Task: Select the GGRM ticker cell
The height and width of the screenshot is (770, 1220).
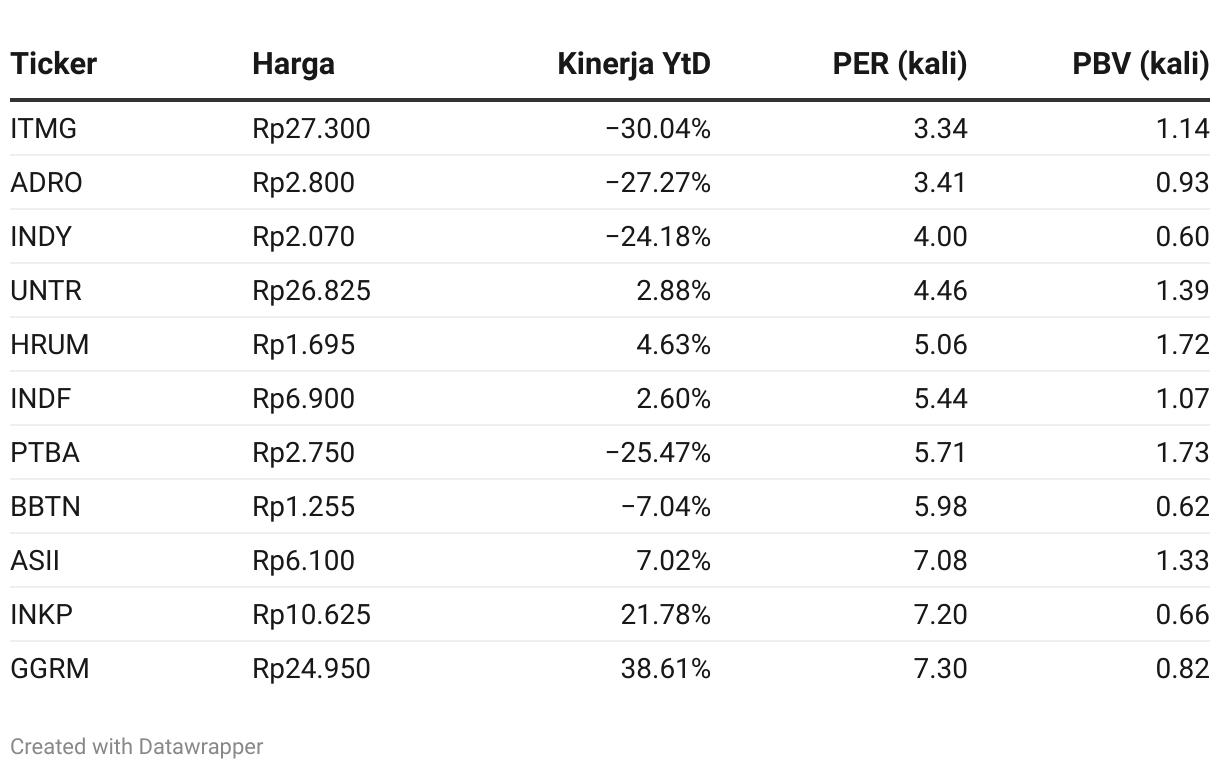Action: pyautogui.click(x=50, y=668)
